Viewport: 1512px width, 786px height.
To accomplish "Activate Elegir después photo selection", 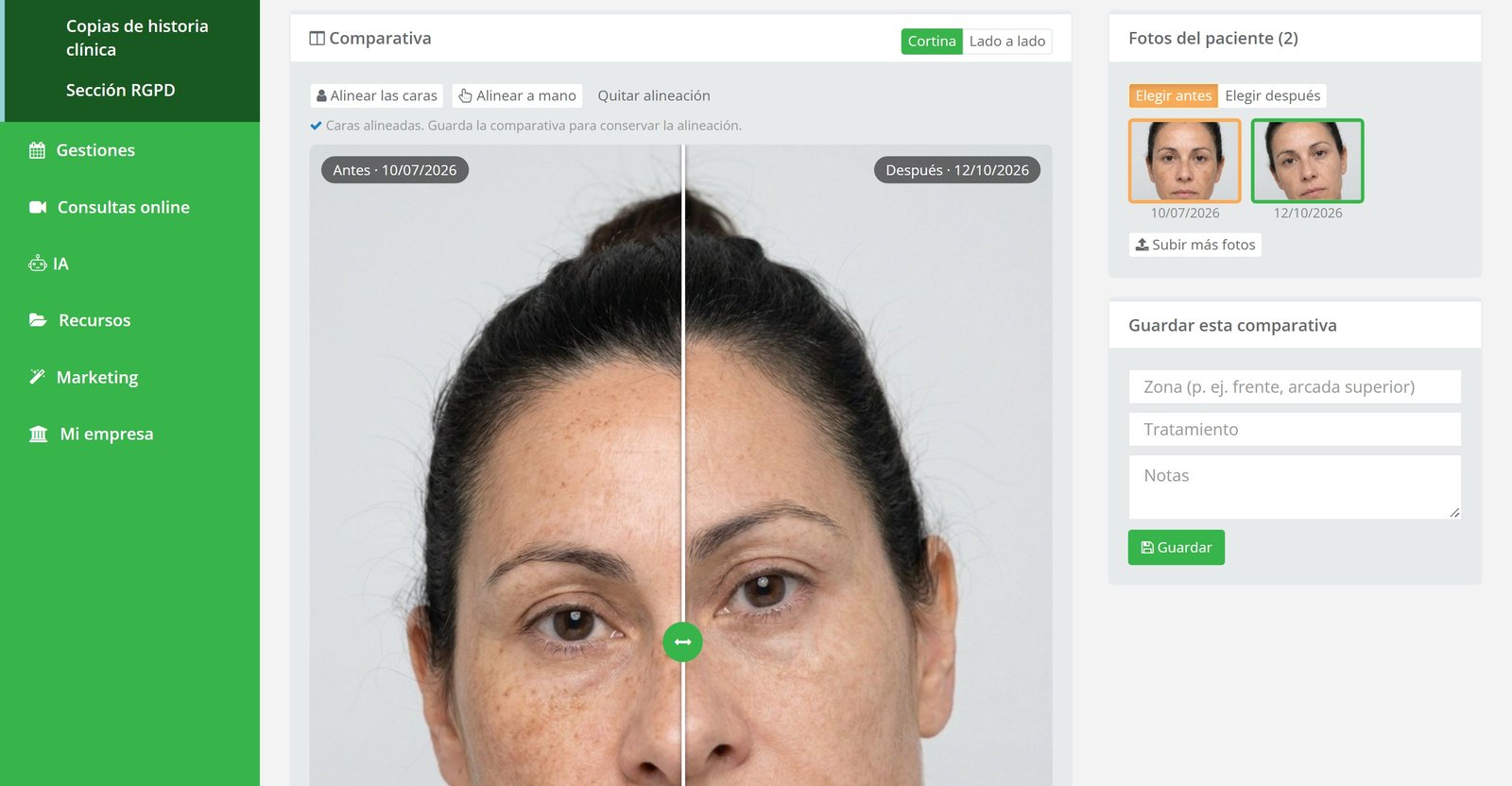I will tap(1273, 95).
